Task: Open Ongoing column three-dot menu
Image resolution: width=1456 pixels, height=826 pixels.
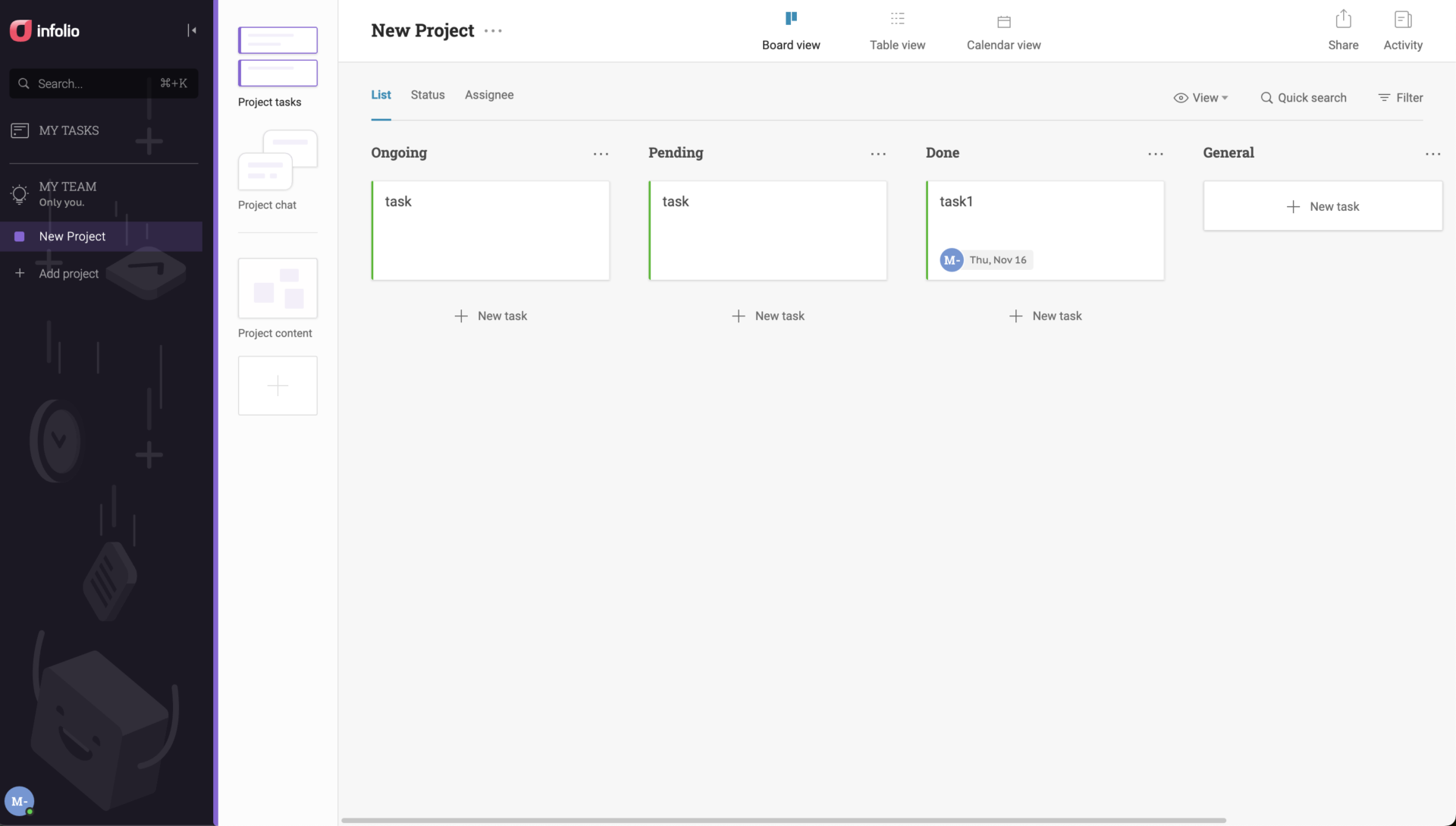Action: (601, 154)
